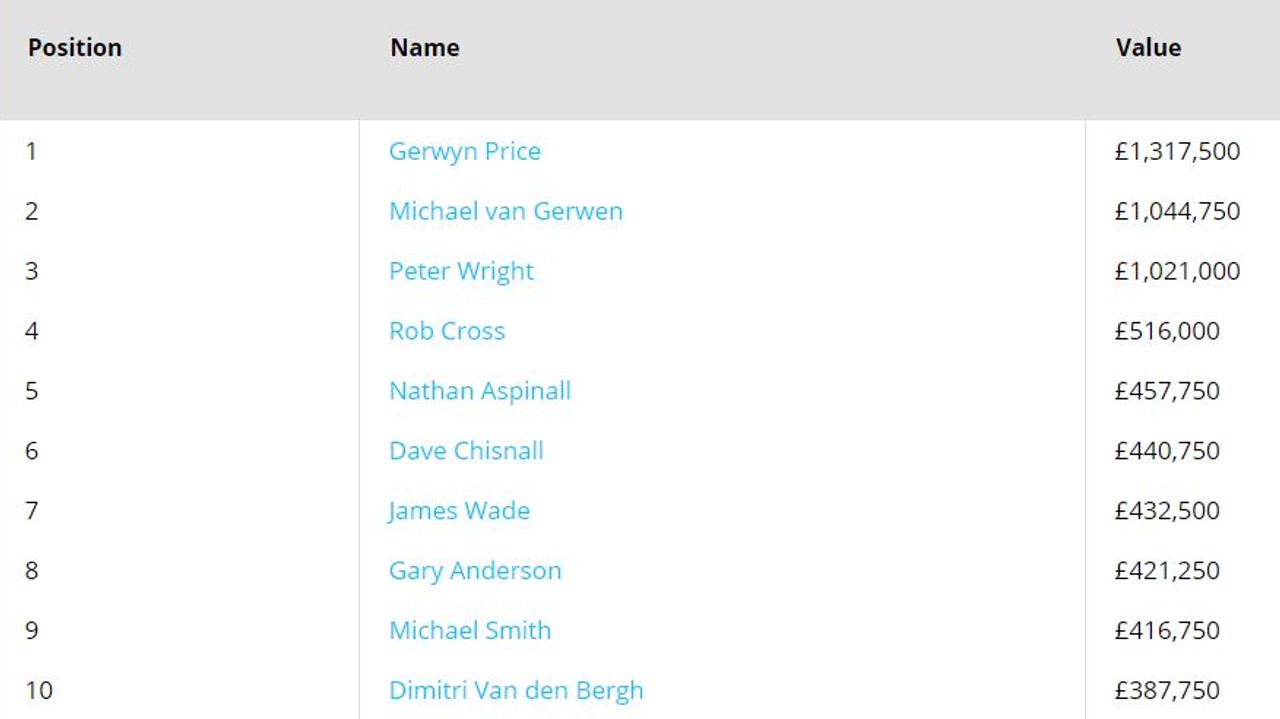Click the Michael van Gerwen link

505,211
